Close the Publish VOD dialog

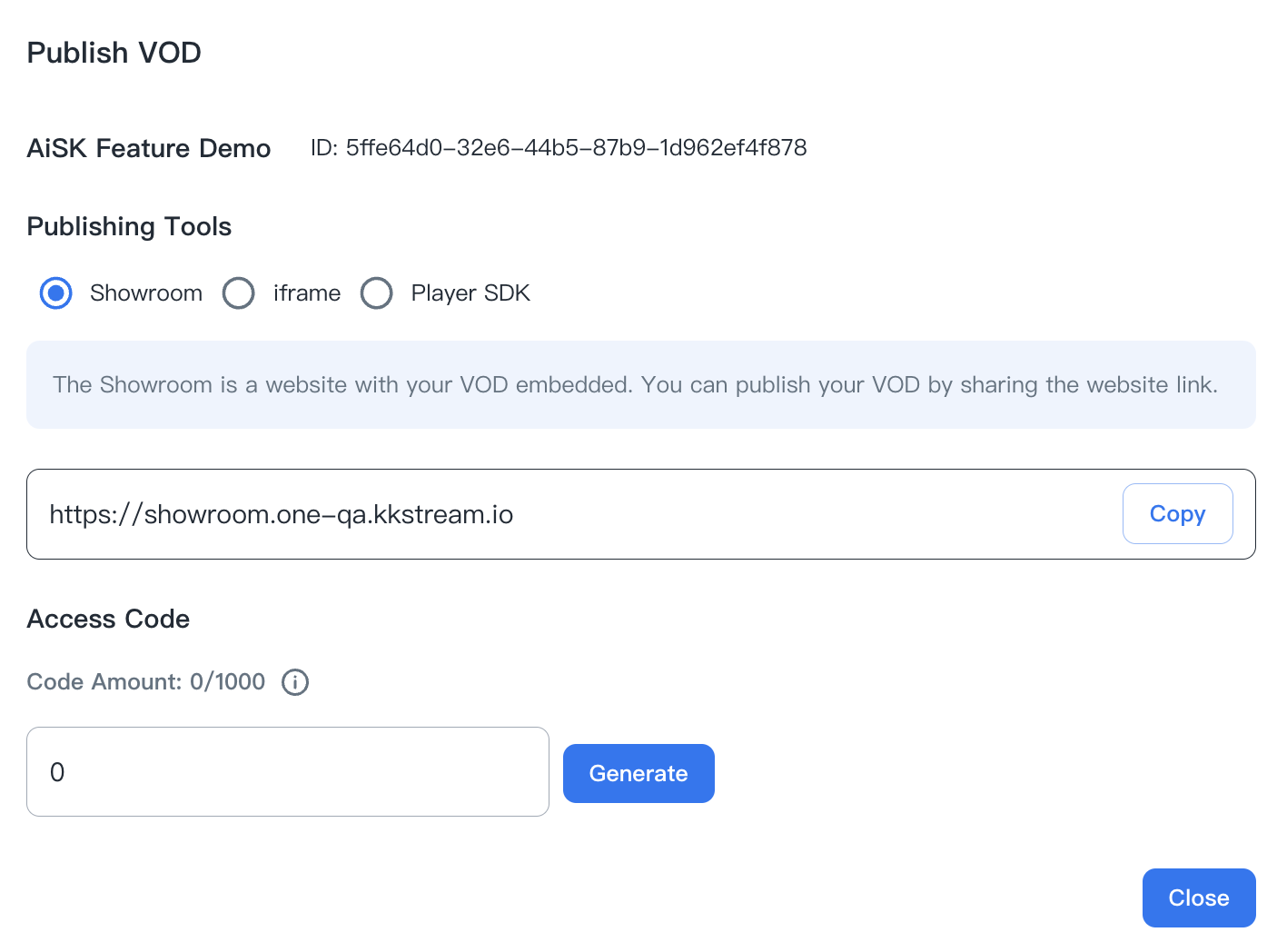(1198, 897)
